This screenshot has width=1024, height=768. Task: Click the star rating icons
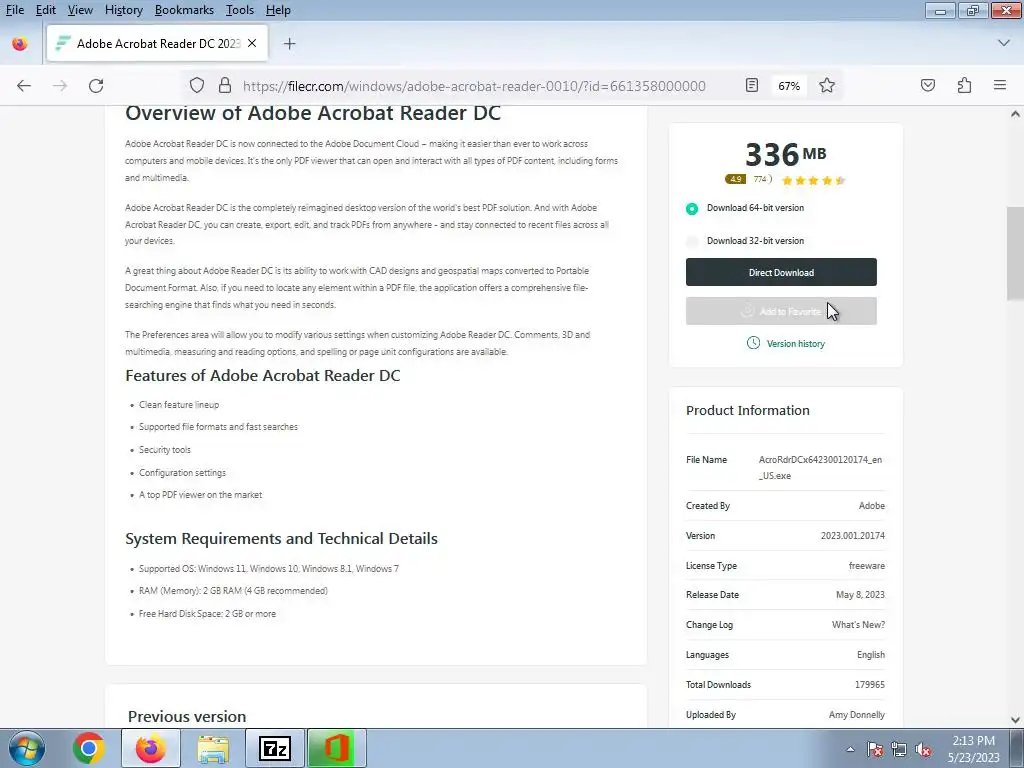point(813,180)
